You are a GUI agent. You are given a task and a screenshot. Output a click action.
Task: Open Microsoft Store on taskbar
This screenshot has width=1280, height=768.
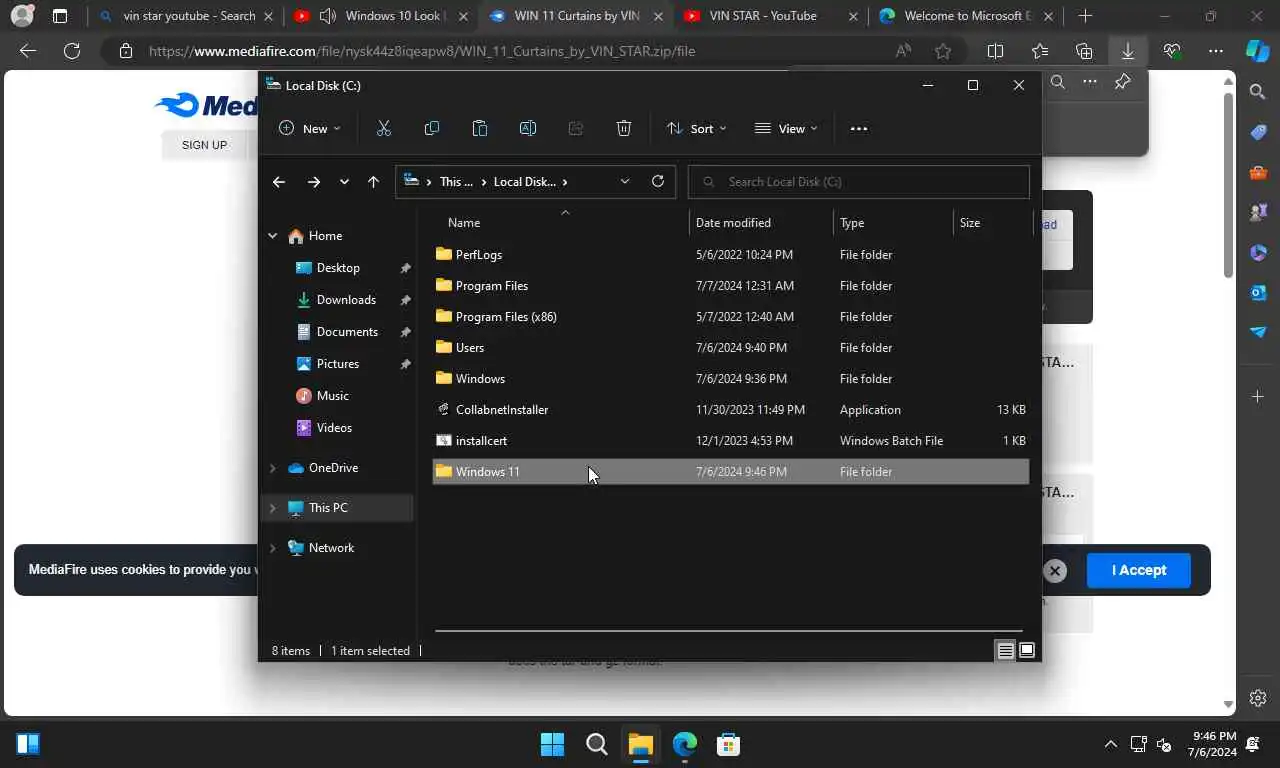(x=728, y=744)
